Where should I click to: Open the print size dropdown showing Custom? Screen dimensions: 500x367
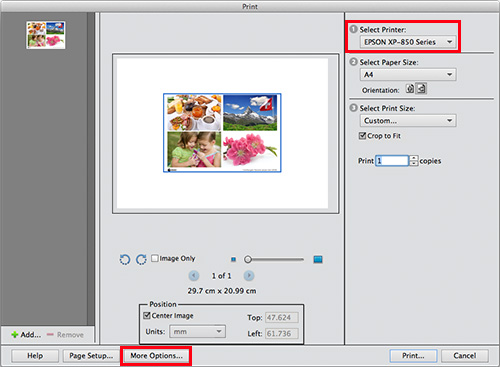pyautogui.click(x=408, y=120)
